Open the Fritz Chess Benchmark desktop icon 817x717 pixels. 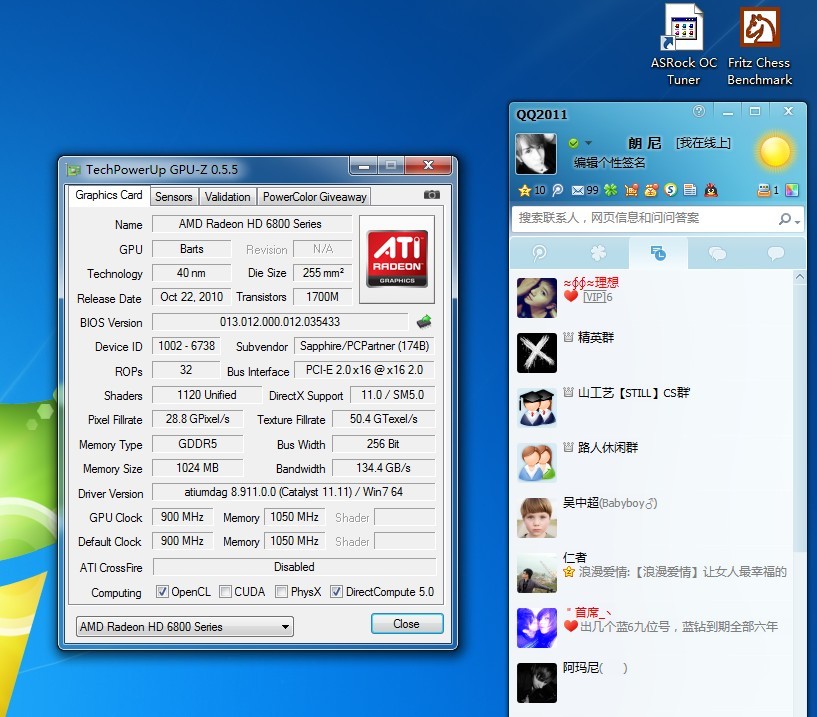point(760,46)
